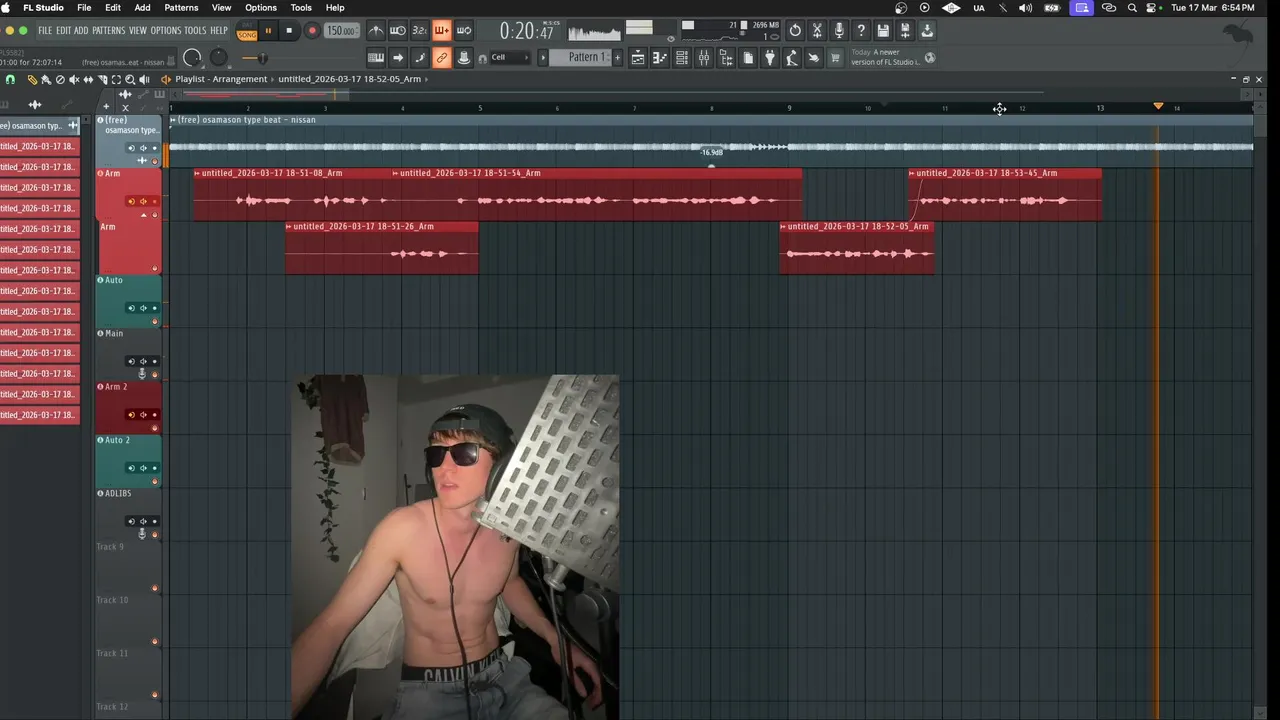The width and height of the screenshot is (1280, 720).
Task: Open the OPTIONS menu in FL Studio toolbar
Action: point(166,31)
